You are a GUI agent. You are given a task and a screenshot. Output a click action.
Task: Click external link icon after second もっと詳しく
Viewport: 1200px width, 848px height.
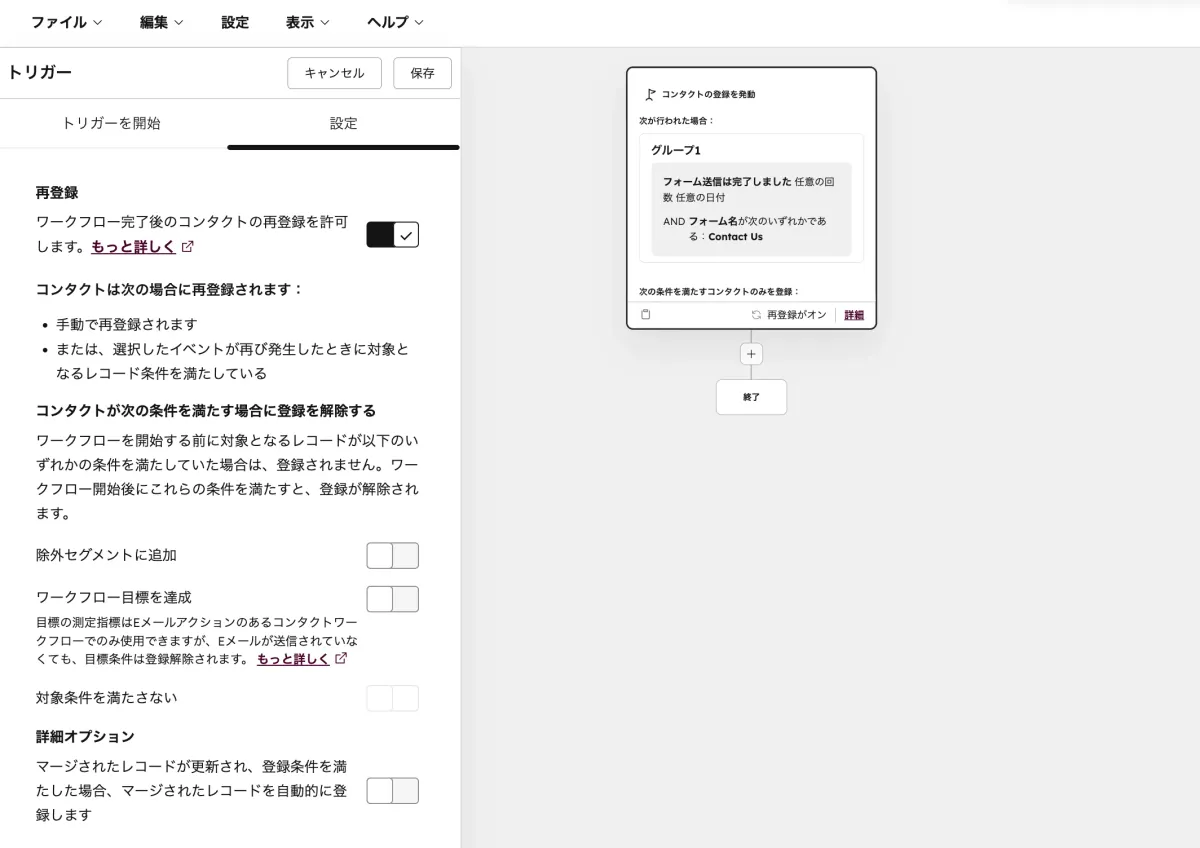(x=341, y=659)
